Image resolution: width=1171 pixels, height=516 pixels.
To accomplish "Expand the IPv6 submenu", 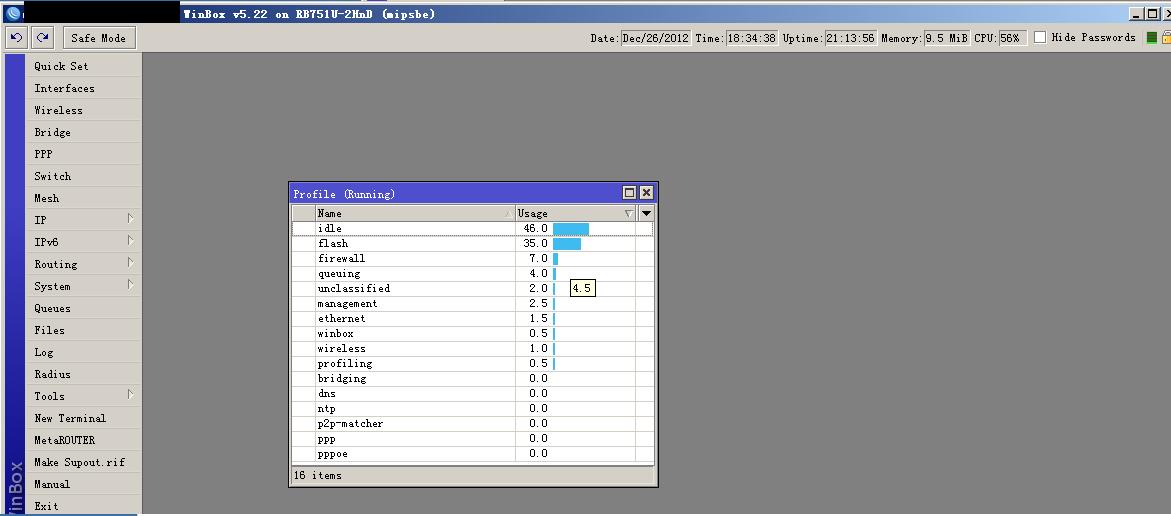I will click(x=83, y=242).
